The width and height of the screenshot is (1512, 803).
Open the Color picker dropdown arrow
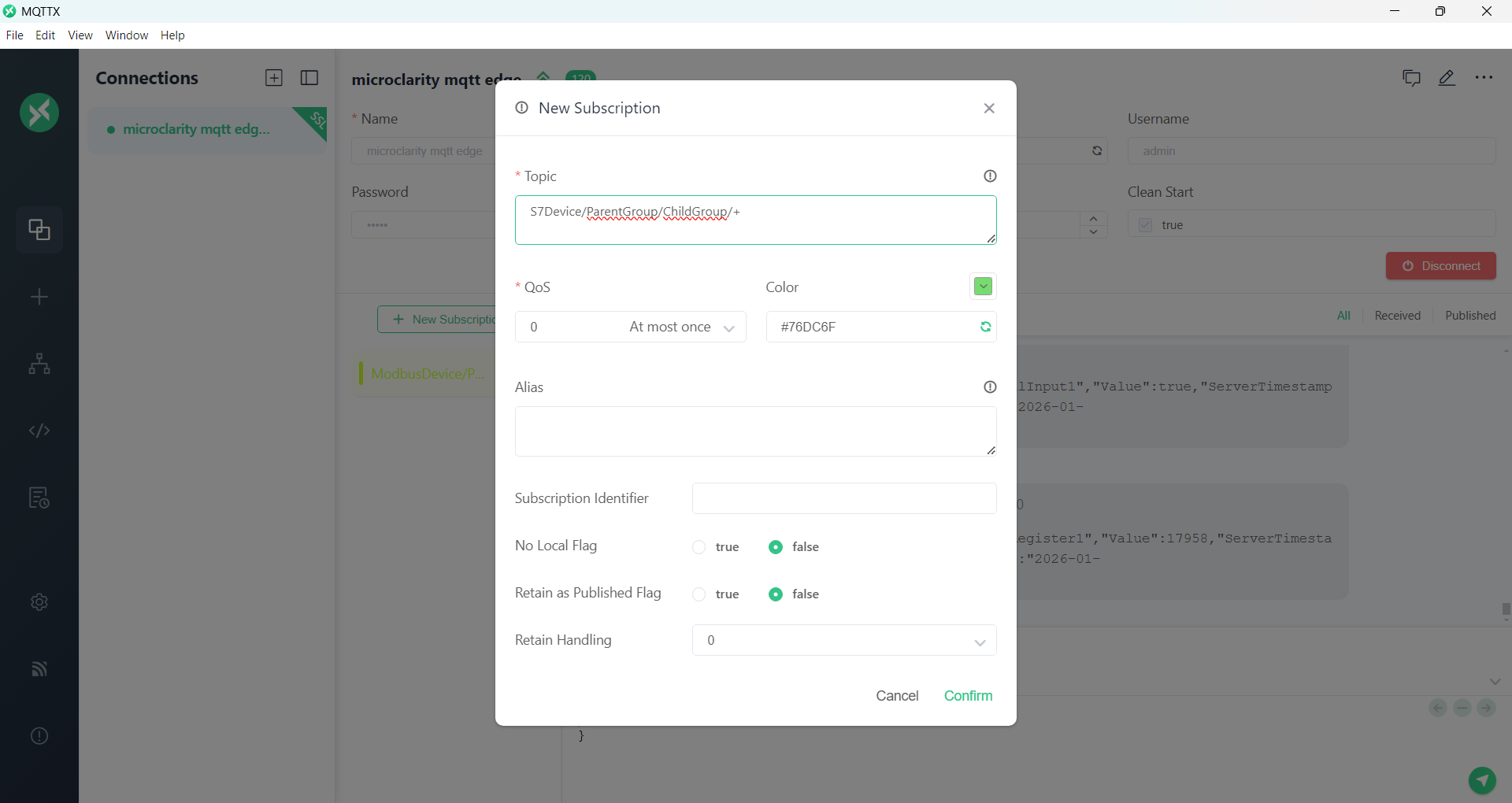click(x=982, y=287)
